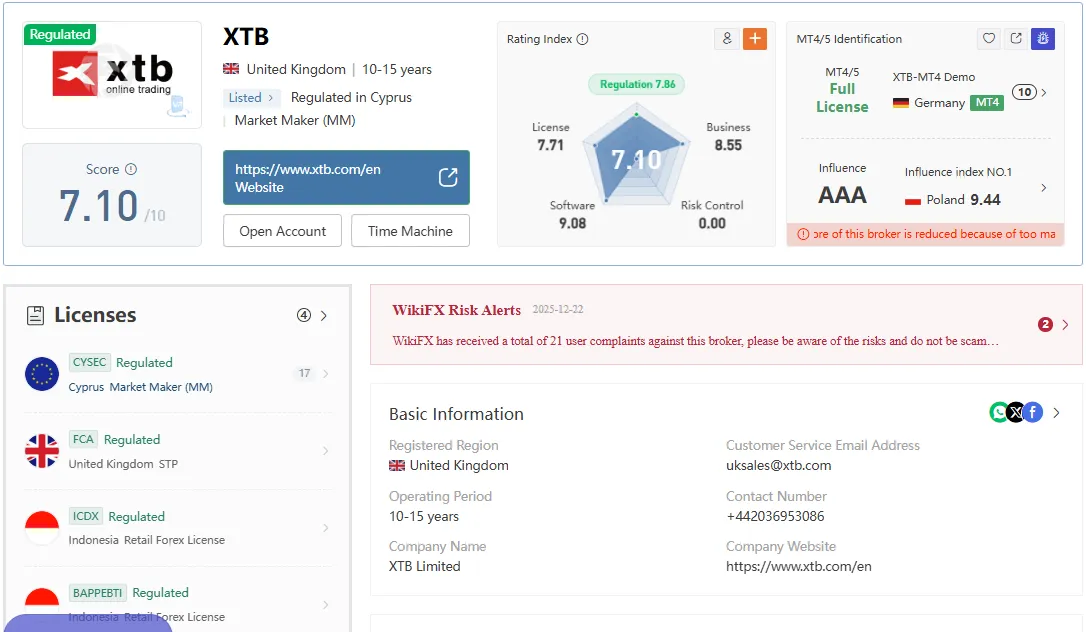
Task: Click the Full License text
Action: (842, 98)
